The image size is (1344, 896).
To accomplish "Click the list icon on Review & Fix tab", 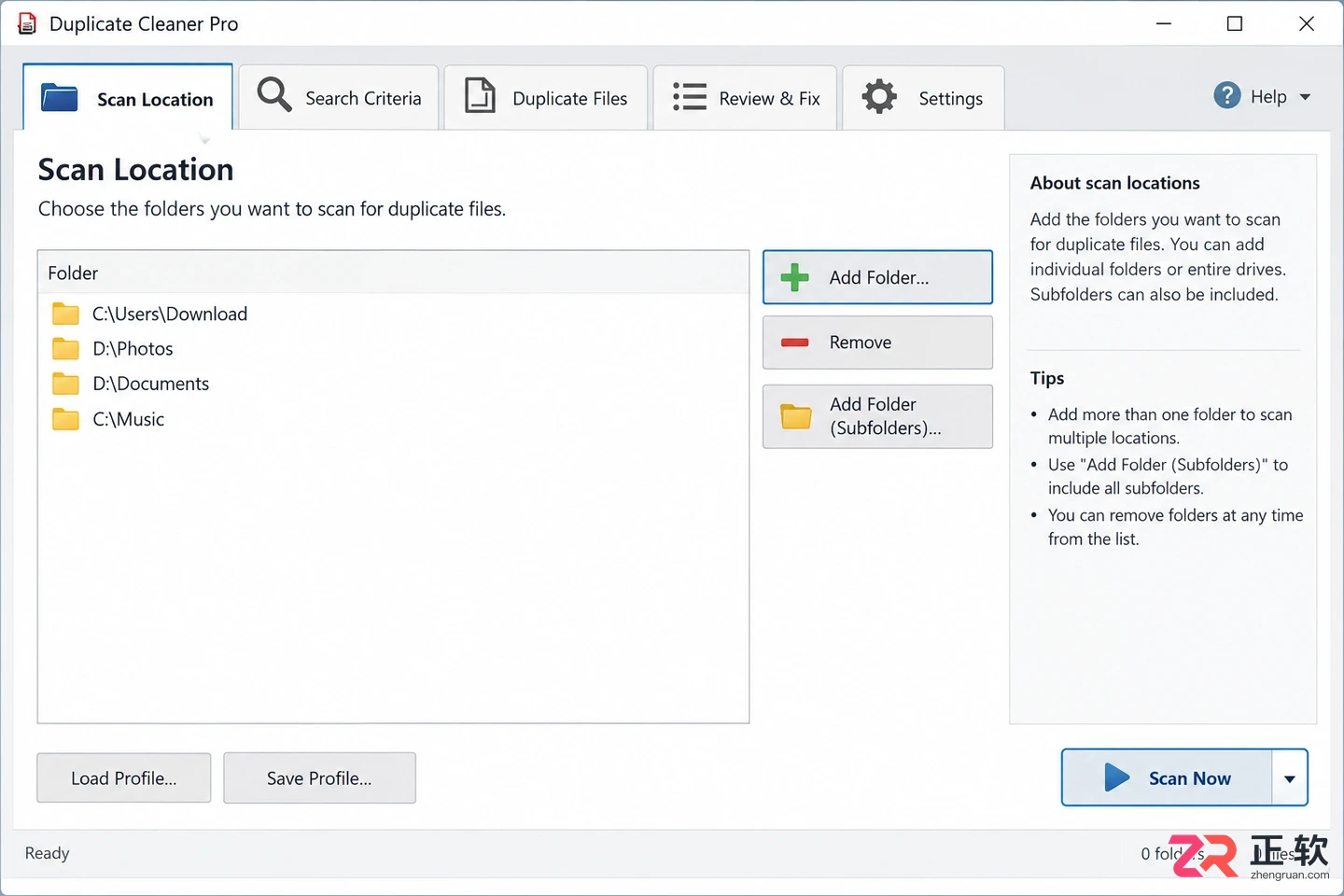I will [x=690, y=97].
